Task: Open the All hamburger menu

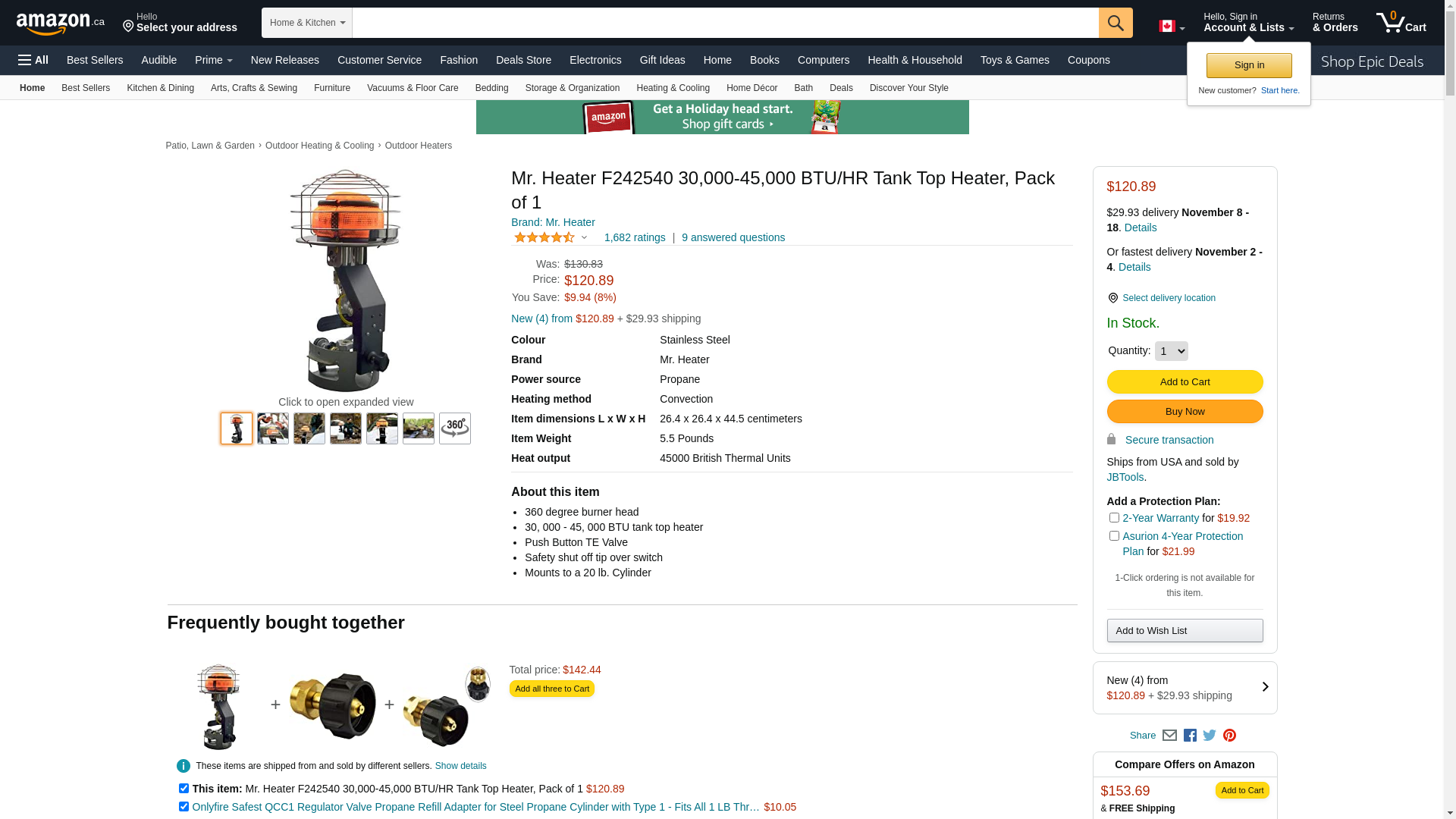Action: (x=33, y=60)
